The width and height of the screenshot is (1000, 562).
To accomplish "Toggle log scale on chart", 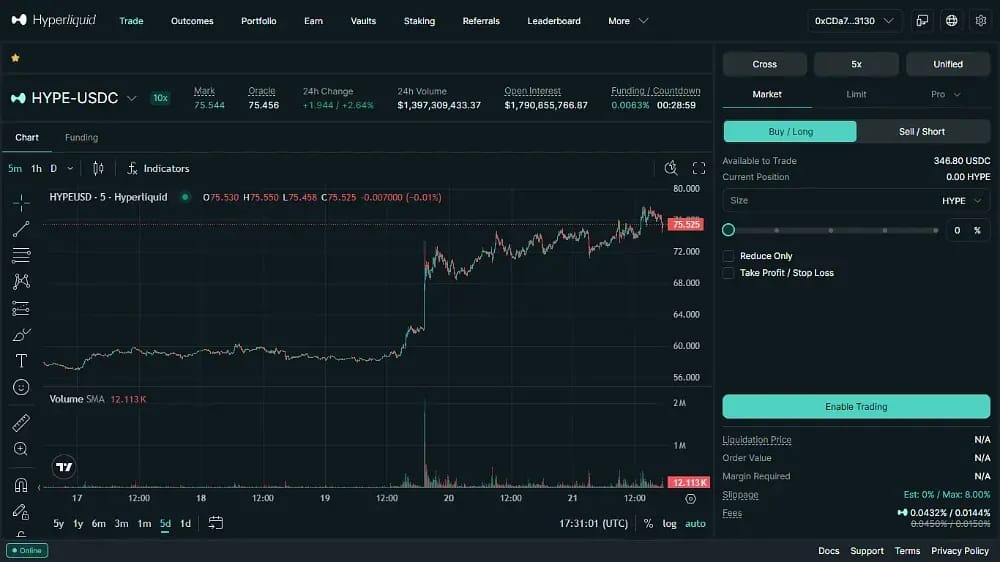I will tap(669, 524).
